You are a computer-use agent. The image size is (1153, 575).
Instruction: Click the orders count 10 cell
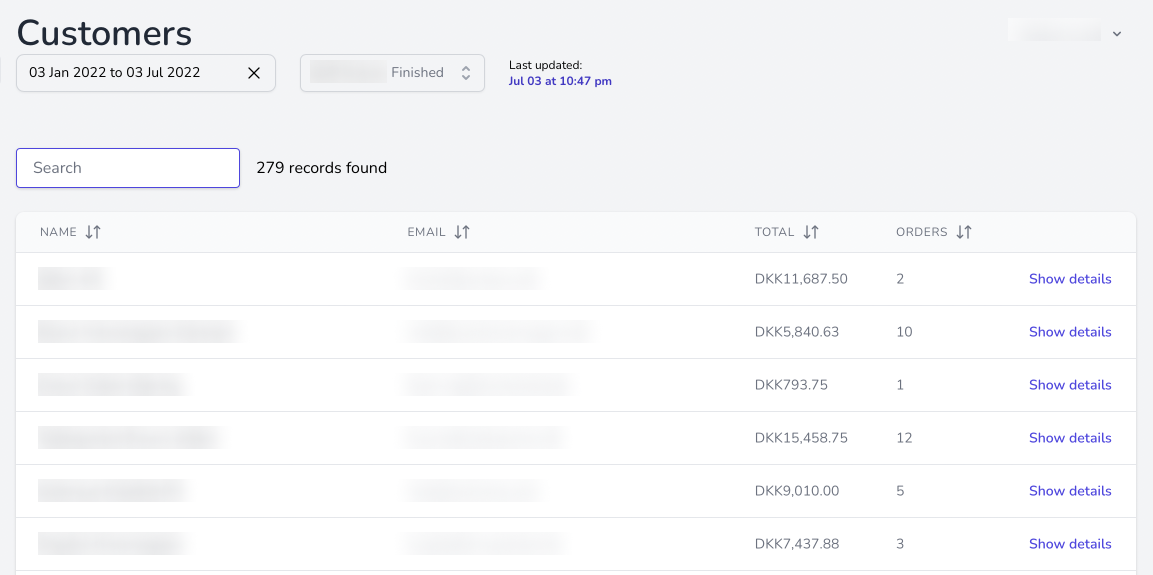(904, 332)
